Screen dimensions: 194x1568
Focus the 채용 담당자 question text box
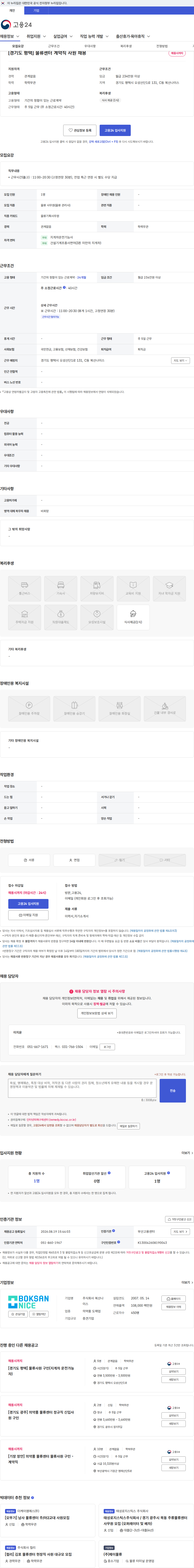(82, 1088)
